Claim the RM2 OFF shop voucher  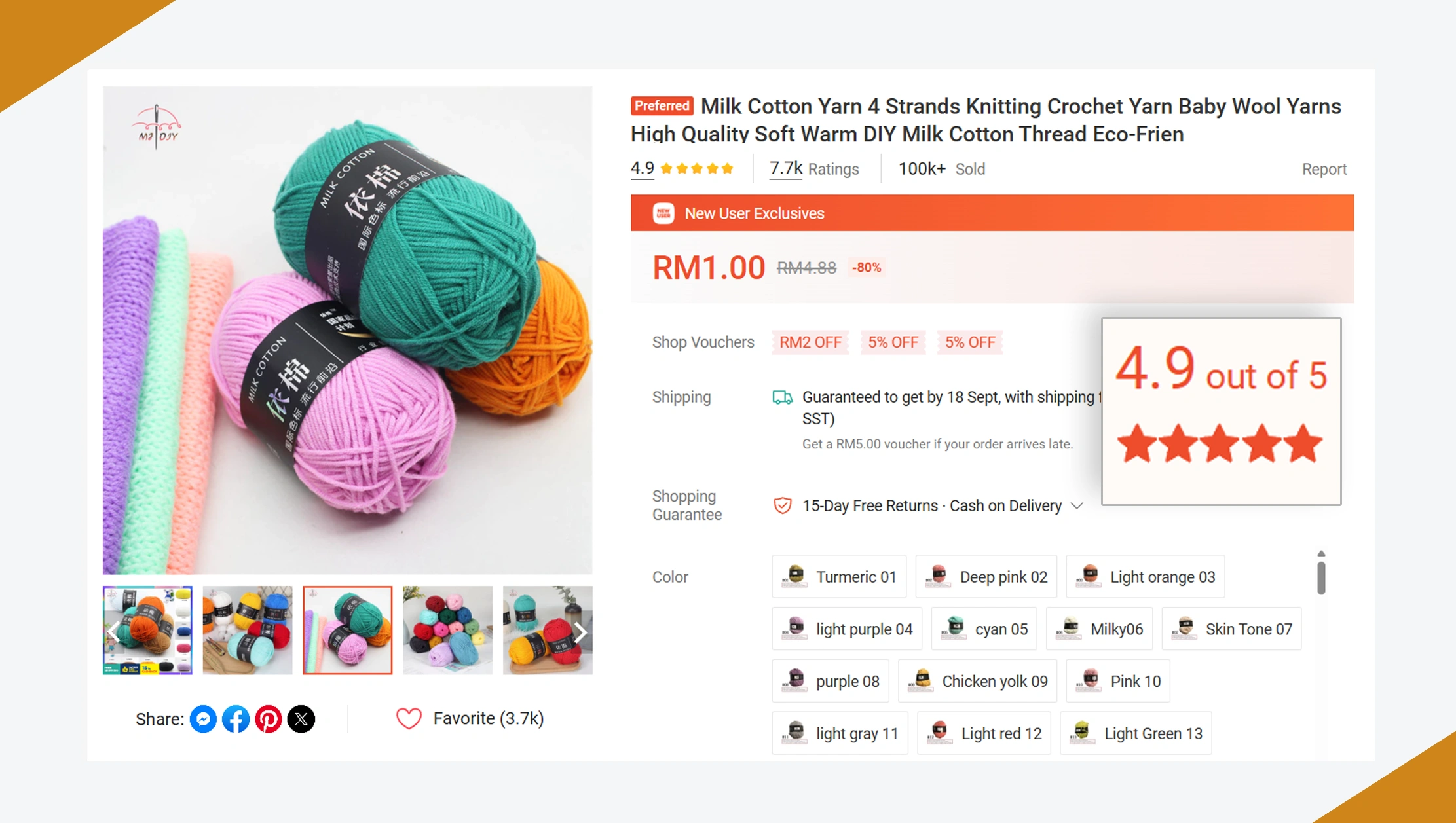pos(810,342)
